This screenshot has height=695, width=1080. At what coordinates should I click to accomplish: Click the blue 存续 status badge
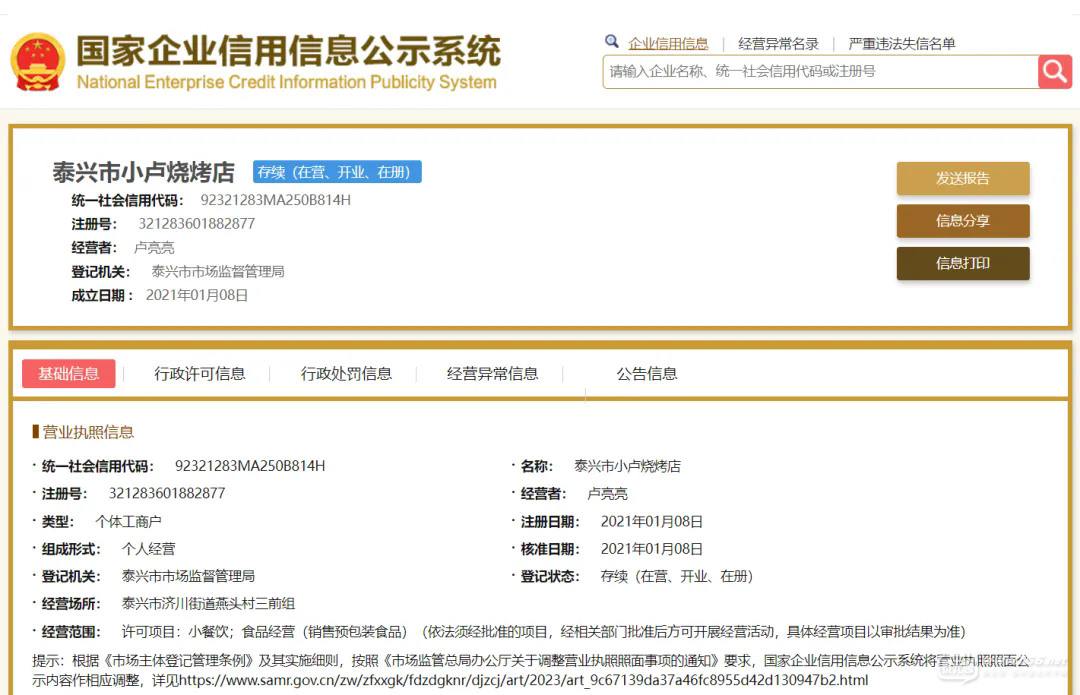pos(337,172)
